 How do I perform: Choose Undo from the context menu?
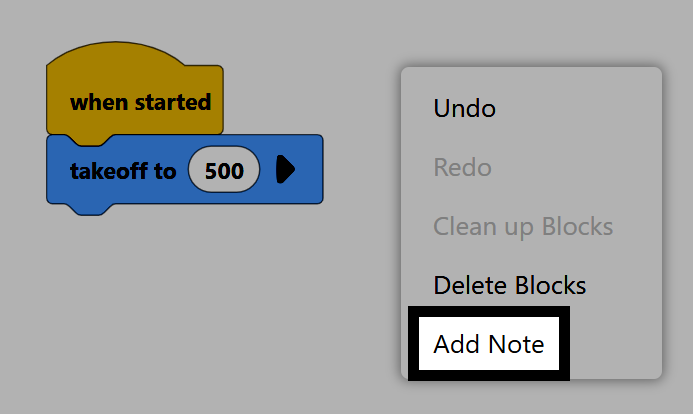pyautogui.click(x=464, y=108)
